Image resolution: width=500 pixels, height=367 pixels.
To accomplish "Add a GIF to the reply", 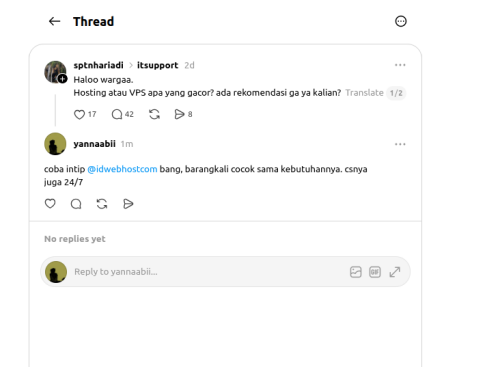I will tap(375, 272).
